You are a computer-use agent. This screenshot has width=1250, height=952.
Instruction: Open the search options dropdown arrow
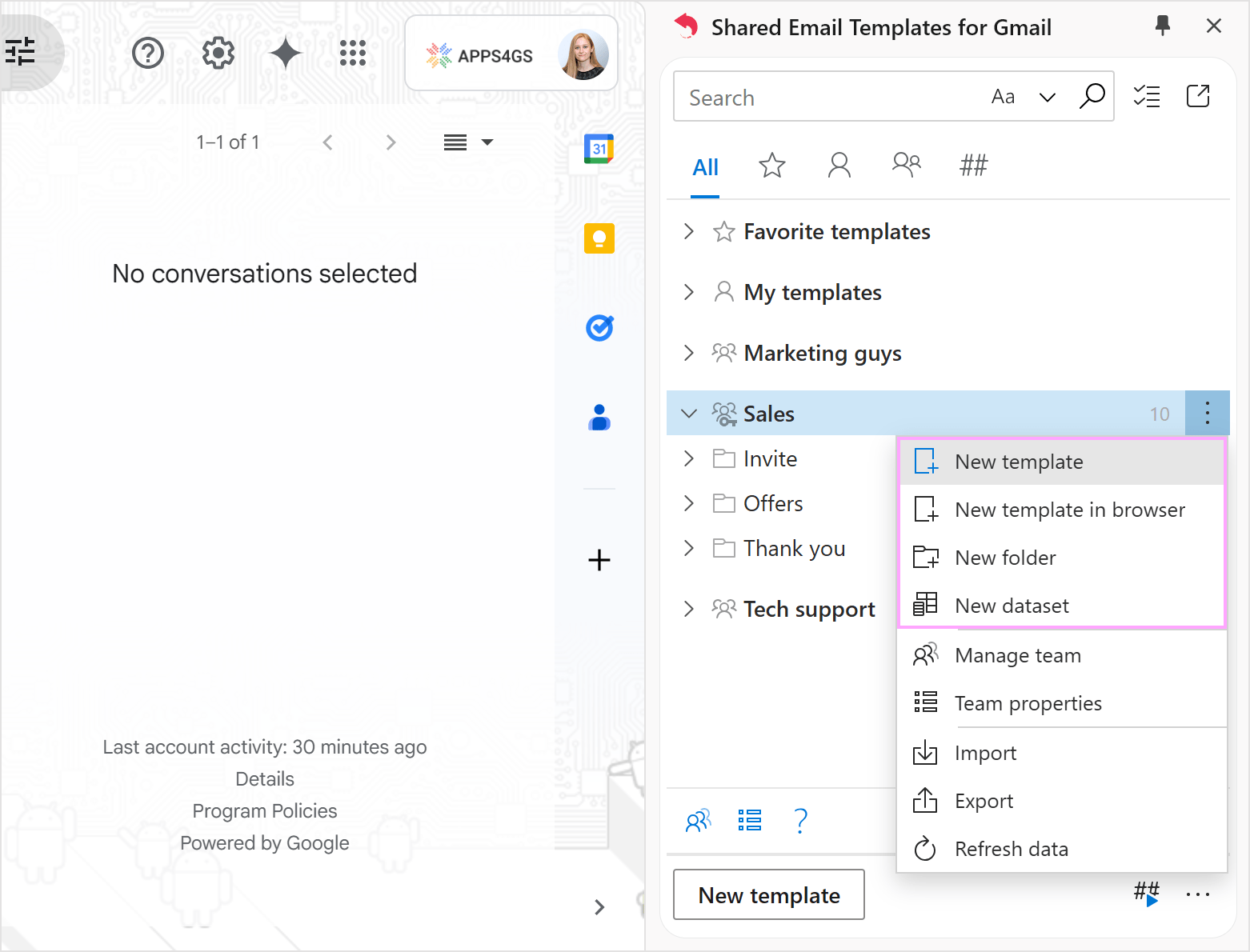pos(1047,98)
